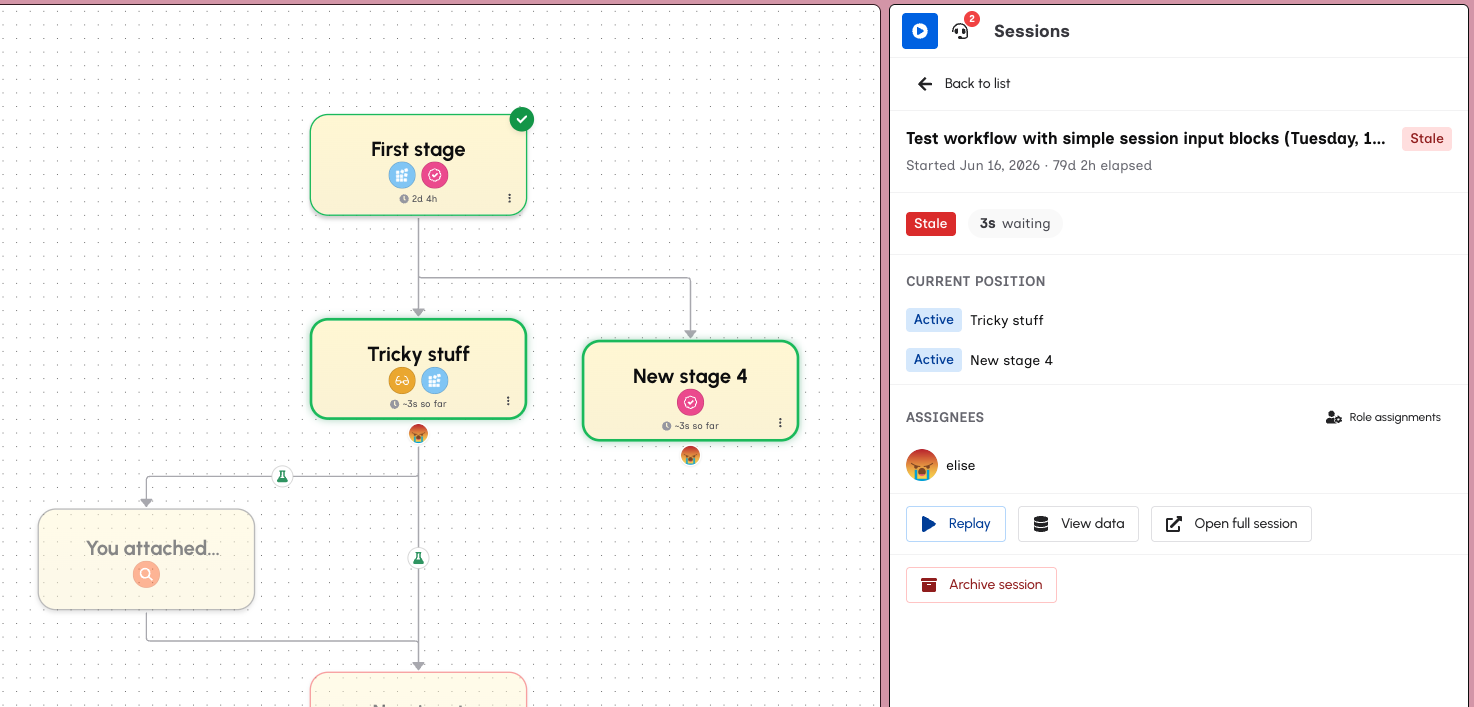1474x707 pixels.
Task: Open the New stage 4 three-dot menu
Action: tap(781, 423)
